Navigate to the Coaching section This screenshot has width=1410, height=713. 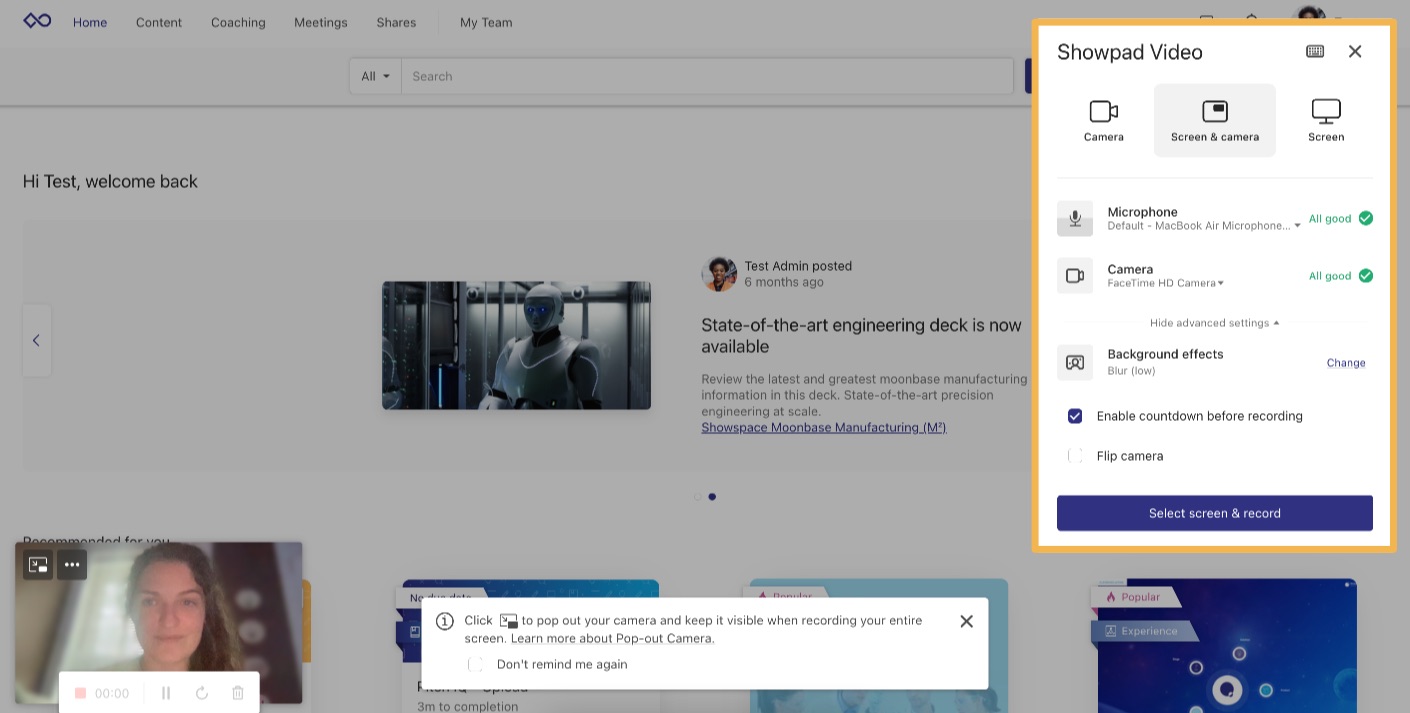pyautogui.click(x=237, y=22)
